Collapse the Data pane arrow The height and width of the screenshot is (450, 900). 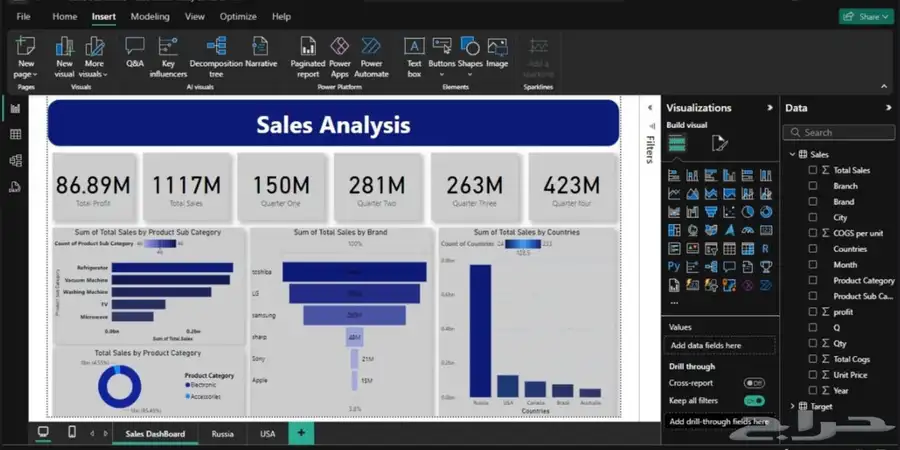pyautogui.click(x=889, y=108)
